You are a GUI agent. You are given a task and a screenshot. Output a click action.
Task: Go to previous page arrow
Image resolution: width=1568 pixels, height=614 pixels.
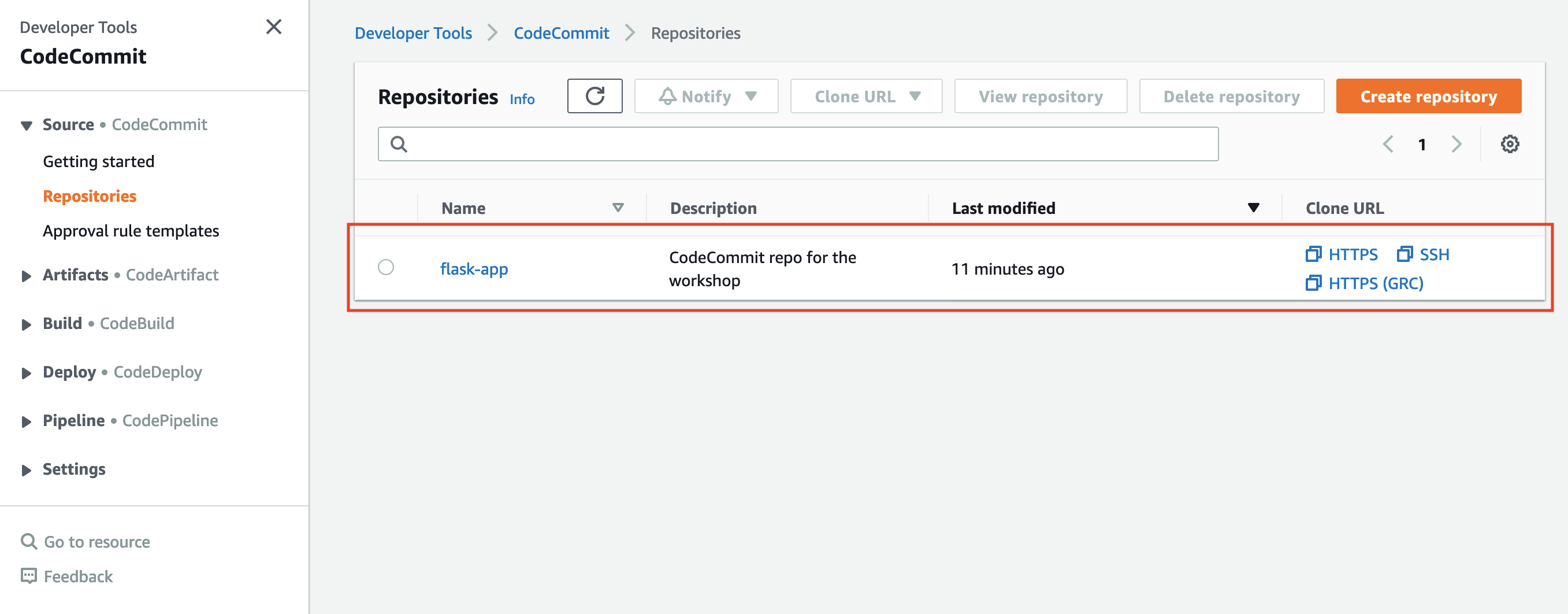pyautogui.click(x=1388, y=145)
